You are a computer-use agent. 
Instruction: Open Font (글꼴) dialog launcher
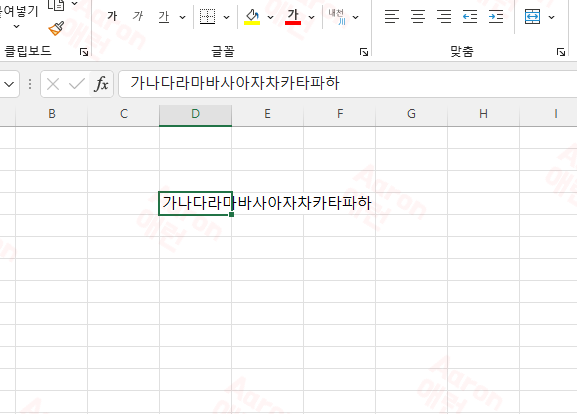364,52
